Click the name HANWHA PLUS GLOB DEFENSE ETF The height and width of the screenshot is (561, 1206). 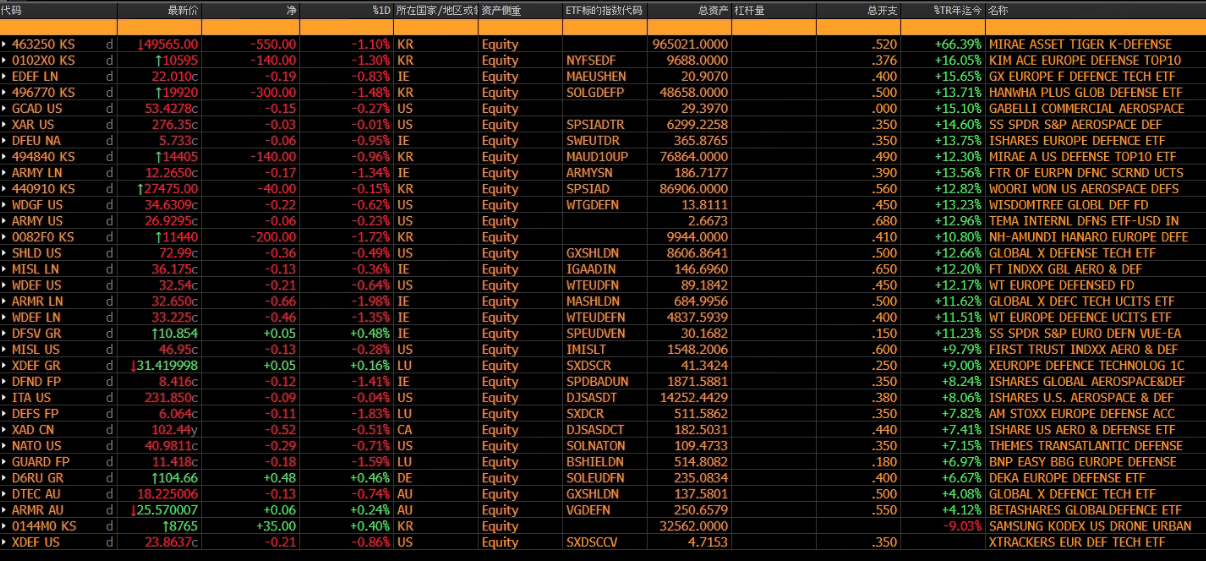click(x=1085, y=92)
